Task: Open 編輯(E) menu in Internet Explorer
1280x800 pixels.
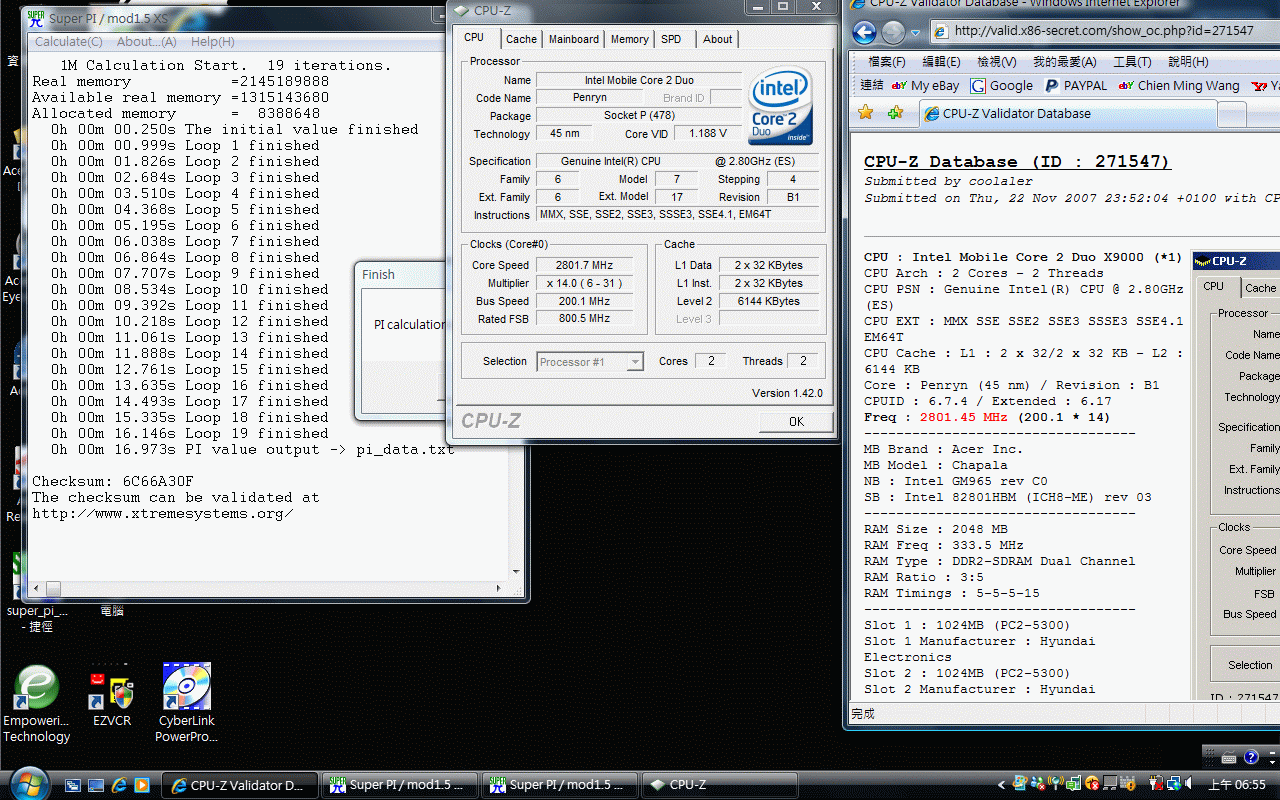Action: (941, 62)
